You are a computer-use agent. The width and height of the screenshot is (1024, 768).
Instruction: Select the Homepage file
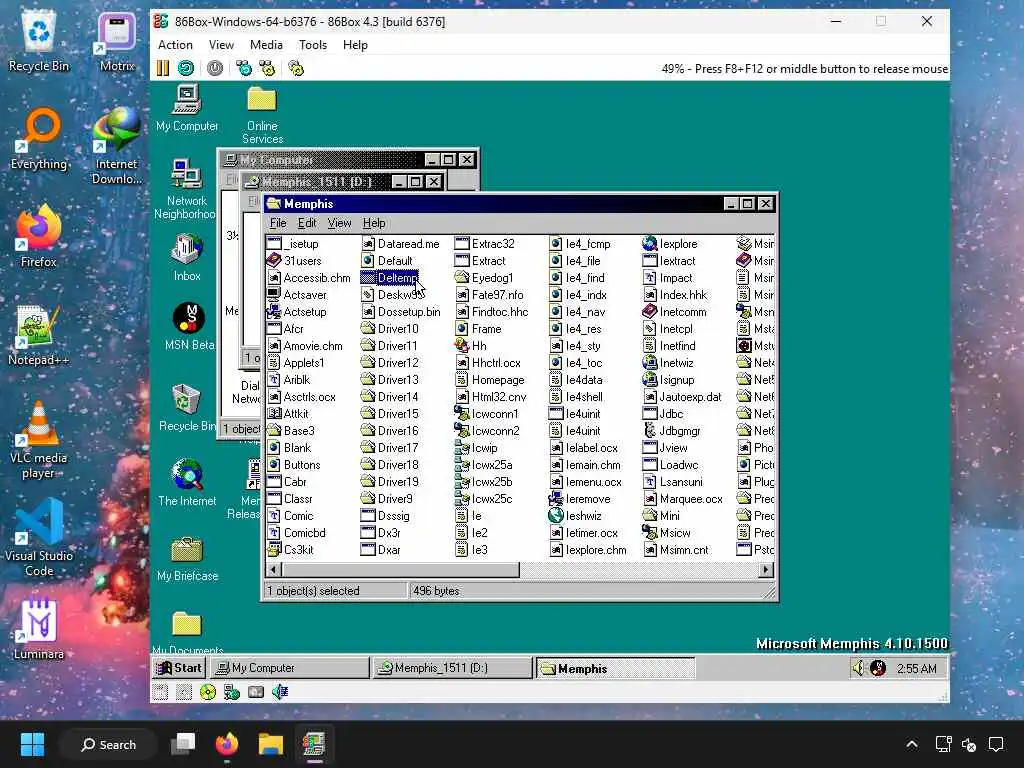tap(490, 379)
